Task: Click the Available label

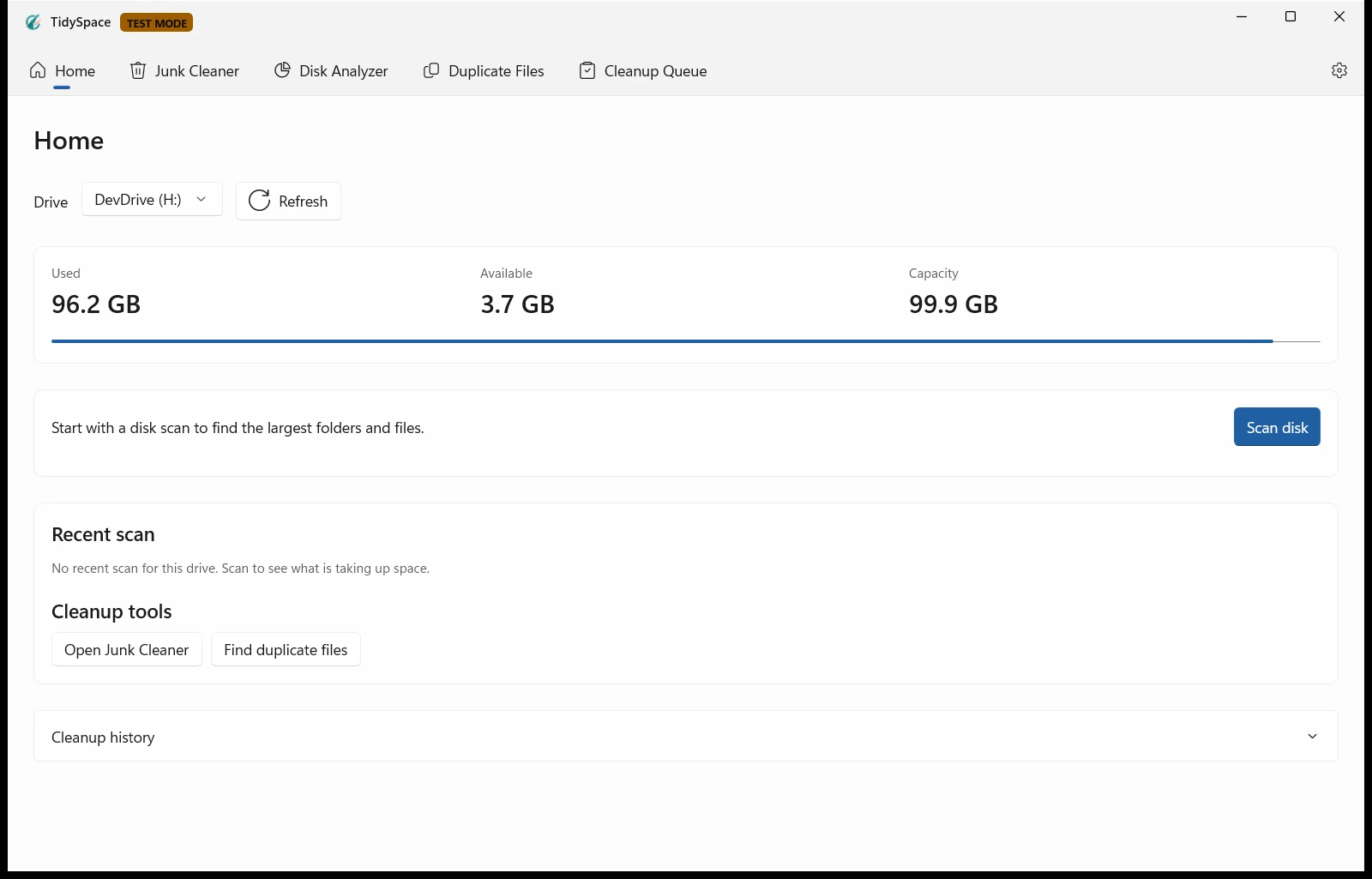Action: (x=506, y=274)
